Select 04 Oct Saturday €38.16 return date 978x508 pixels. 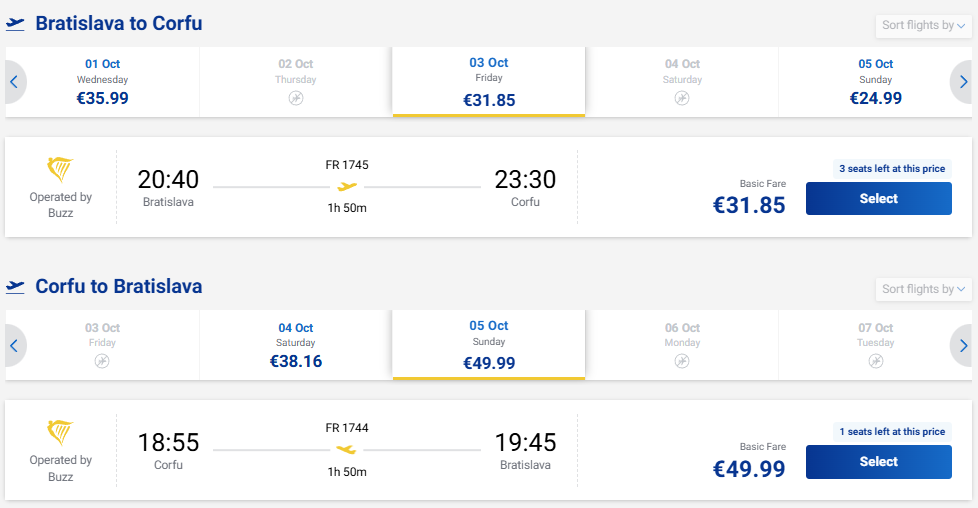click(296, 345)
